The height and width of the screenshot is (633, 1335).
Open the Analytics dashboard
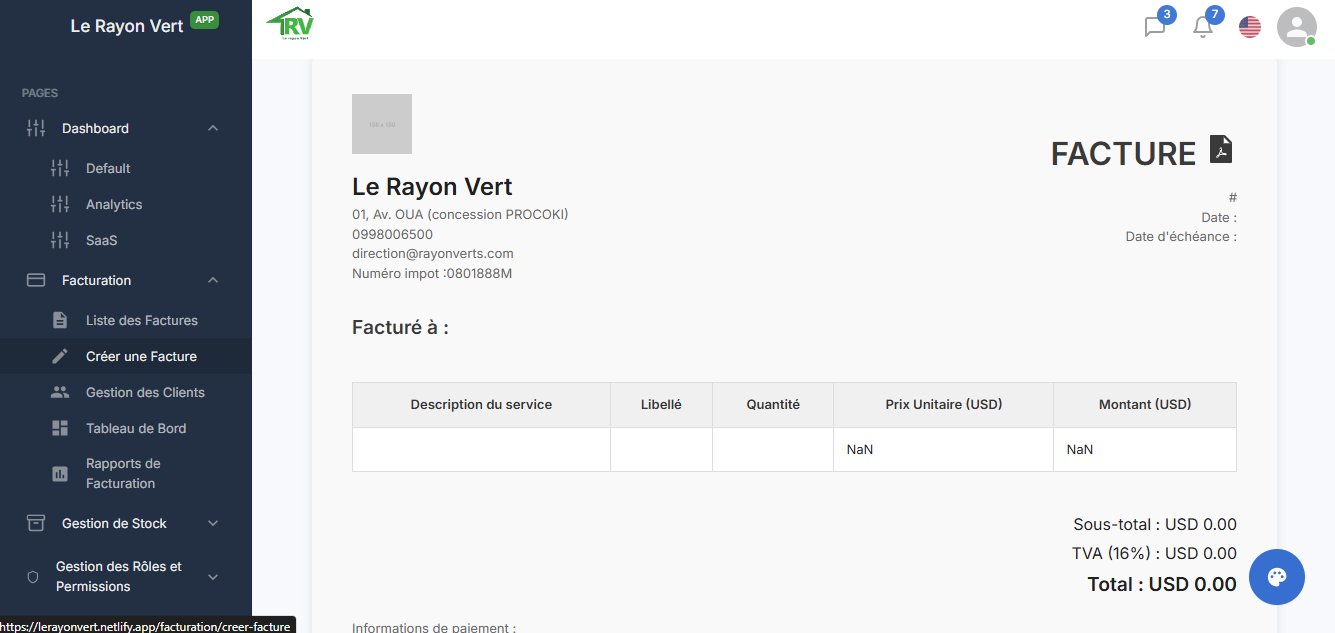tap(114, 204)
